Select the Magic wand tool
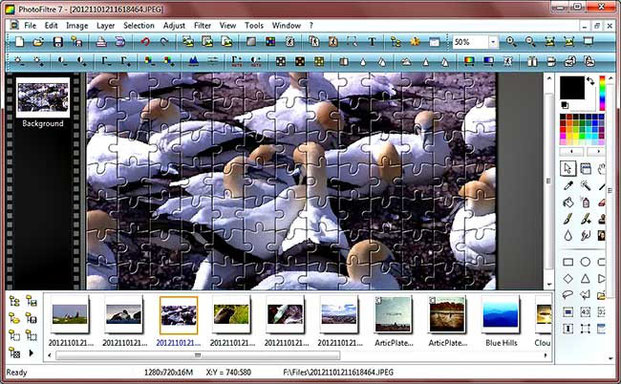 585,185
